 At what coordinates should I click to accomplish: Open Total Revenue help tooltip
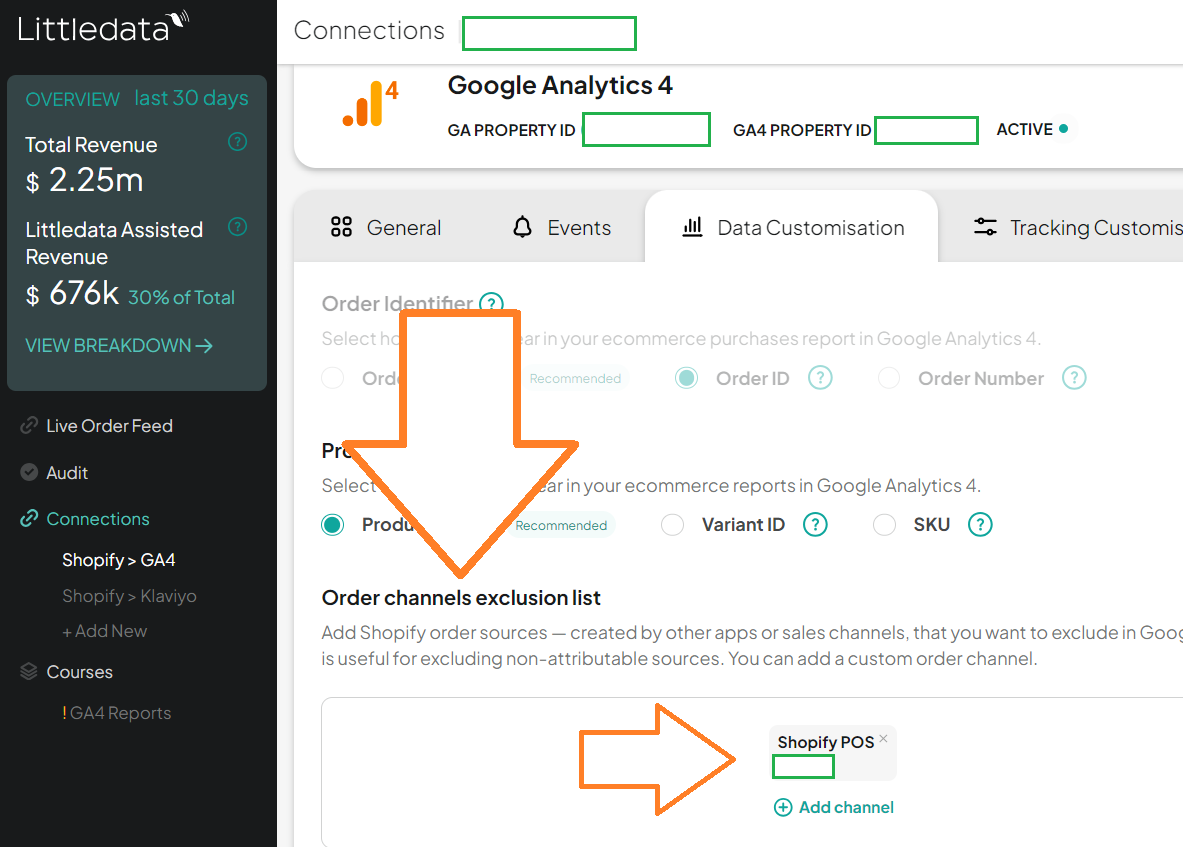tap(238, 142)
